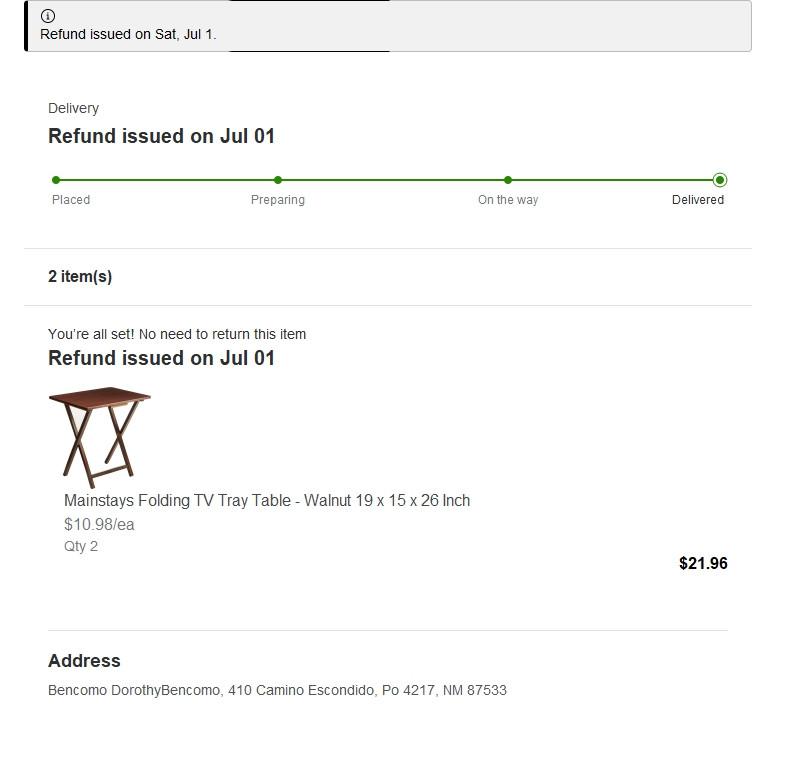800x766 pixels.
Task: Click the $10.98/ea unit price
Action: click(x=99, y=524)
